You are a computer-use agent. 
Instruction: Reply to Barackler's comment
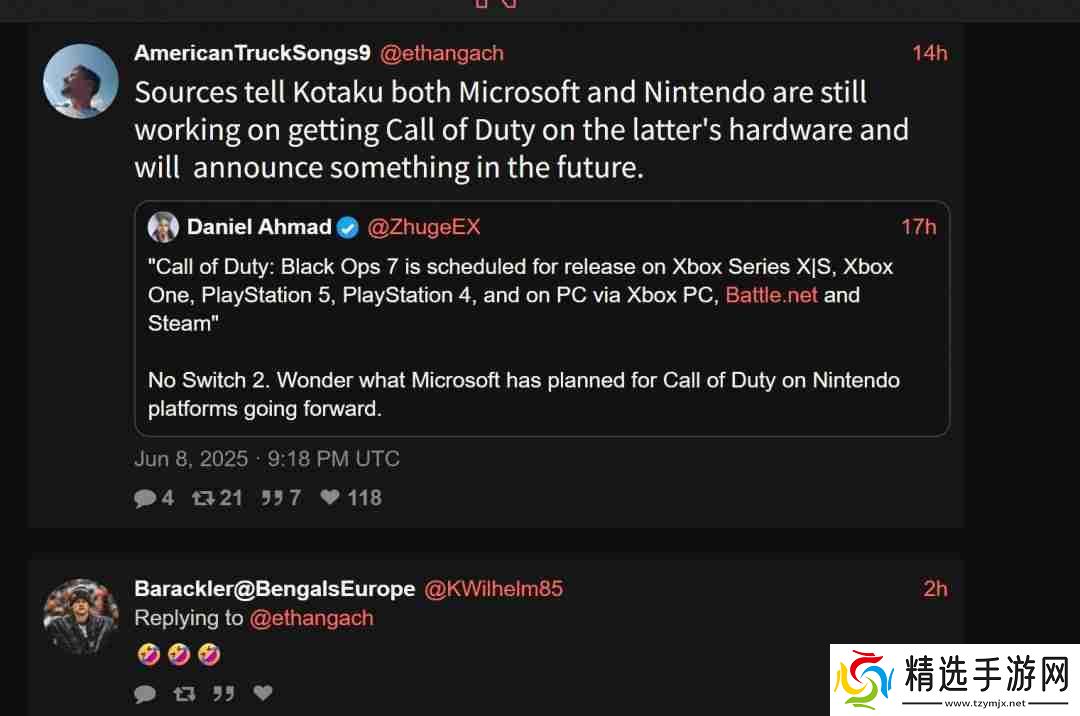click(x=145, y=692)
